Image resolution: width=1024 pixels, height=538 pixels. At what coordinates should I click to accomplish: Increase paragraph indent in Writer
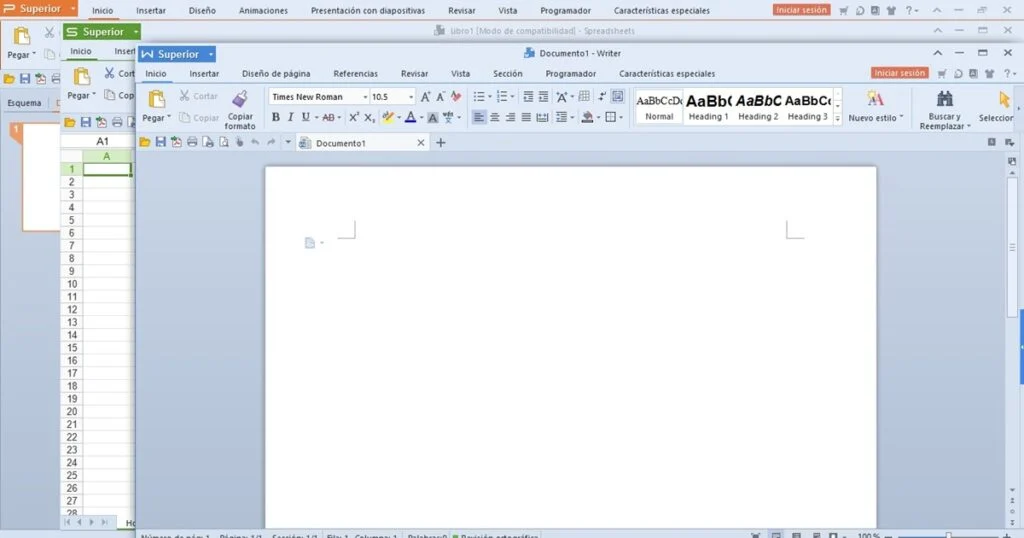pyautogui.click(x=543, y=97)
